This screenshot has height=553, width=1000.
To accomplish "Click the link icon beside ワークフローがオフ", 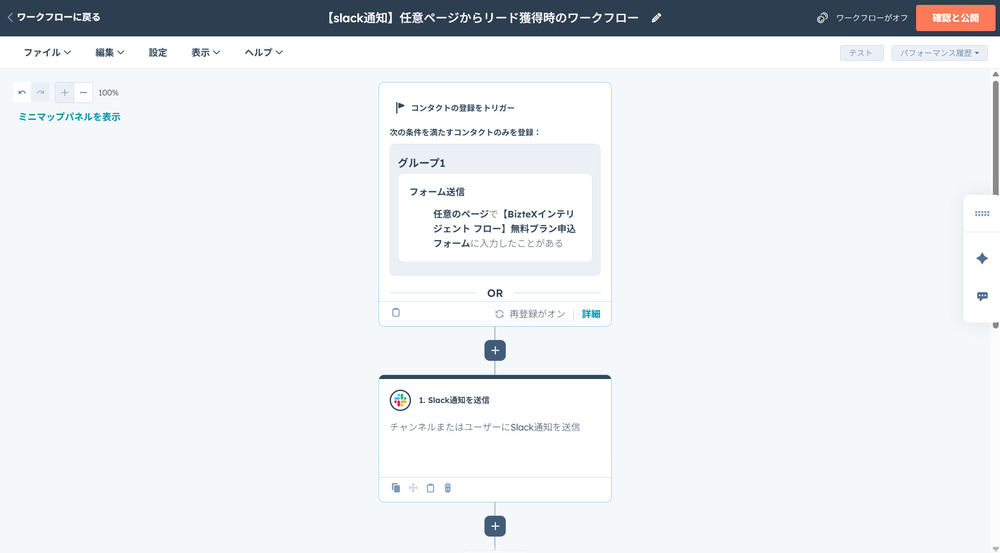I will pos(822,18).
